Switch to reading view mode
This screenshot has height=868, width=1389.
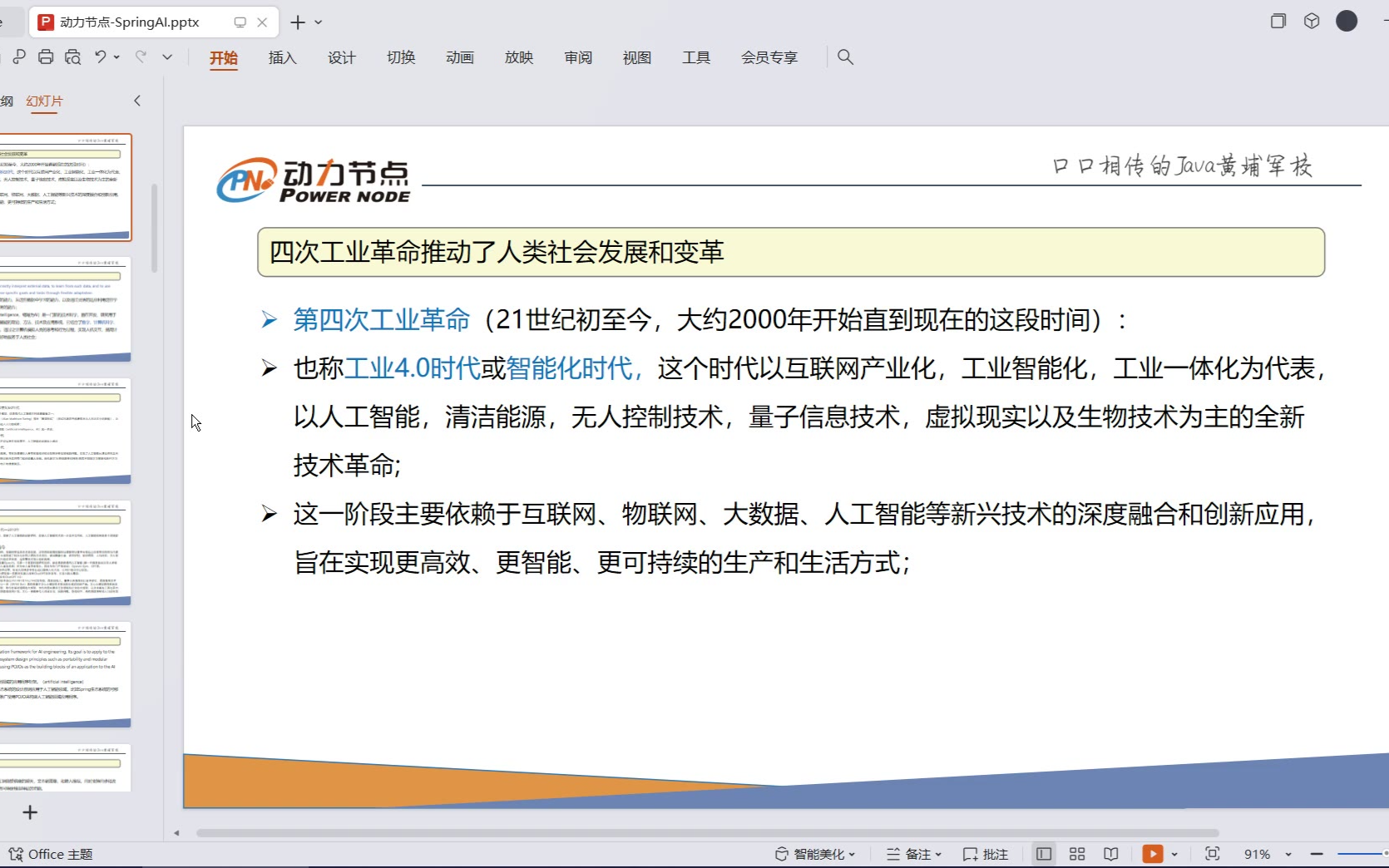click(1110, 854)
